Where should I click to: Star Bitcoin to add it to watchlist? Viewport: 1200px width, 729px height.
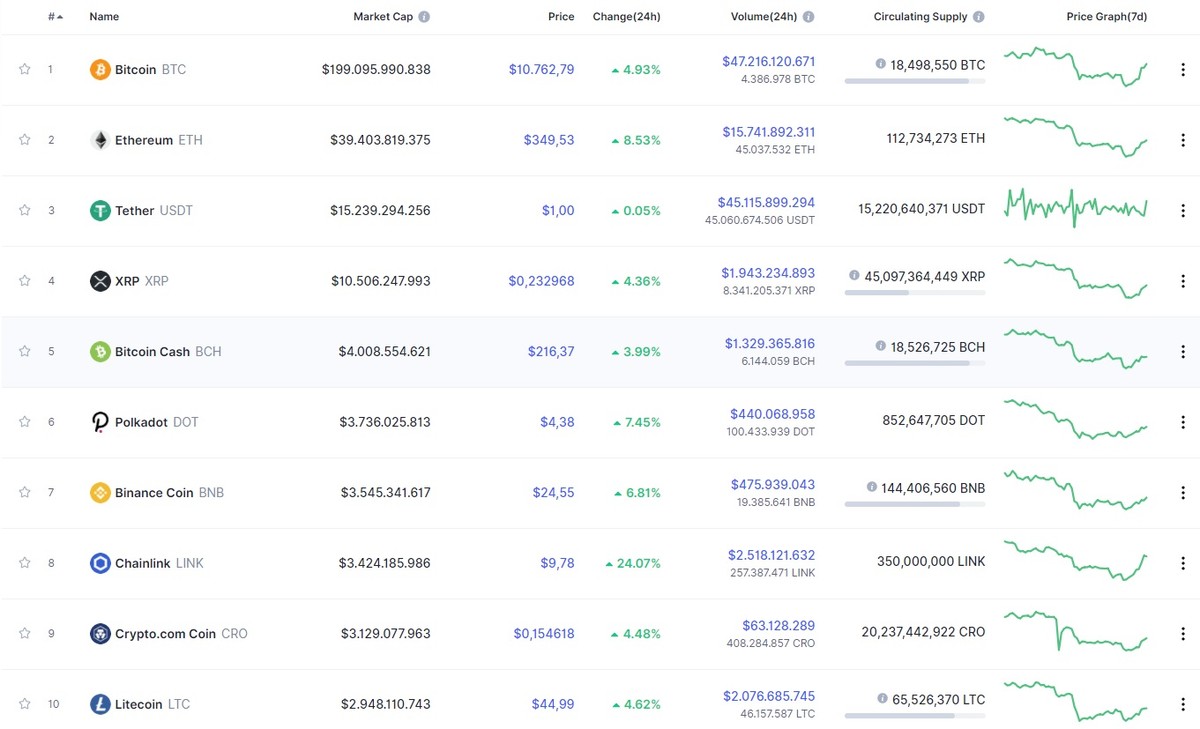(x=24, y=69)
